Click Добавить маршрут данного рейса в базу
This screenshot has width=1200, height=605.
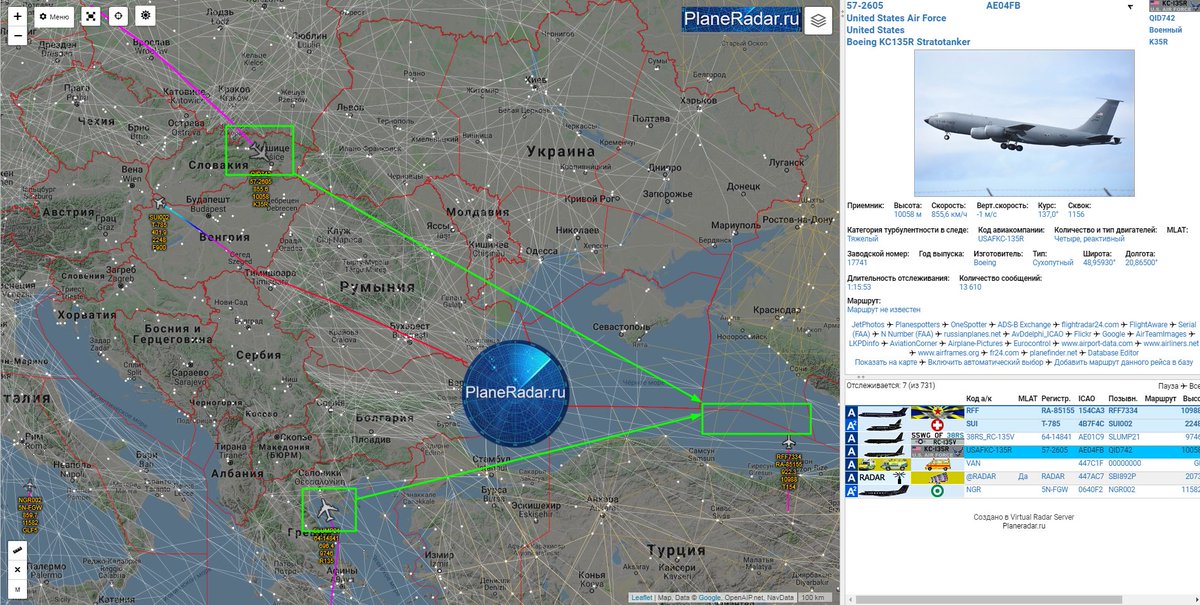coord(1125,362)
